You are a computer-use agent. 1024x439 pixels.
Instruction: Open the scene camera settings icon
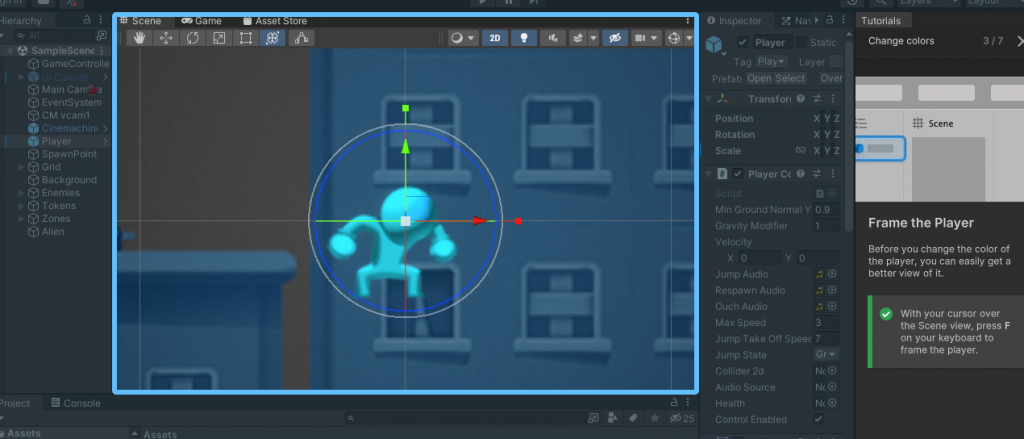[639, 38]
